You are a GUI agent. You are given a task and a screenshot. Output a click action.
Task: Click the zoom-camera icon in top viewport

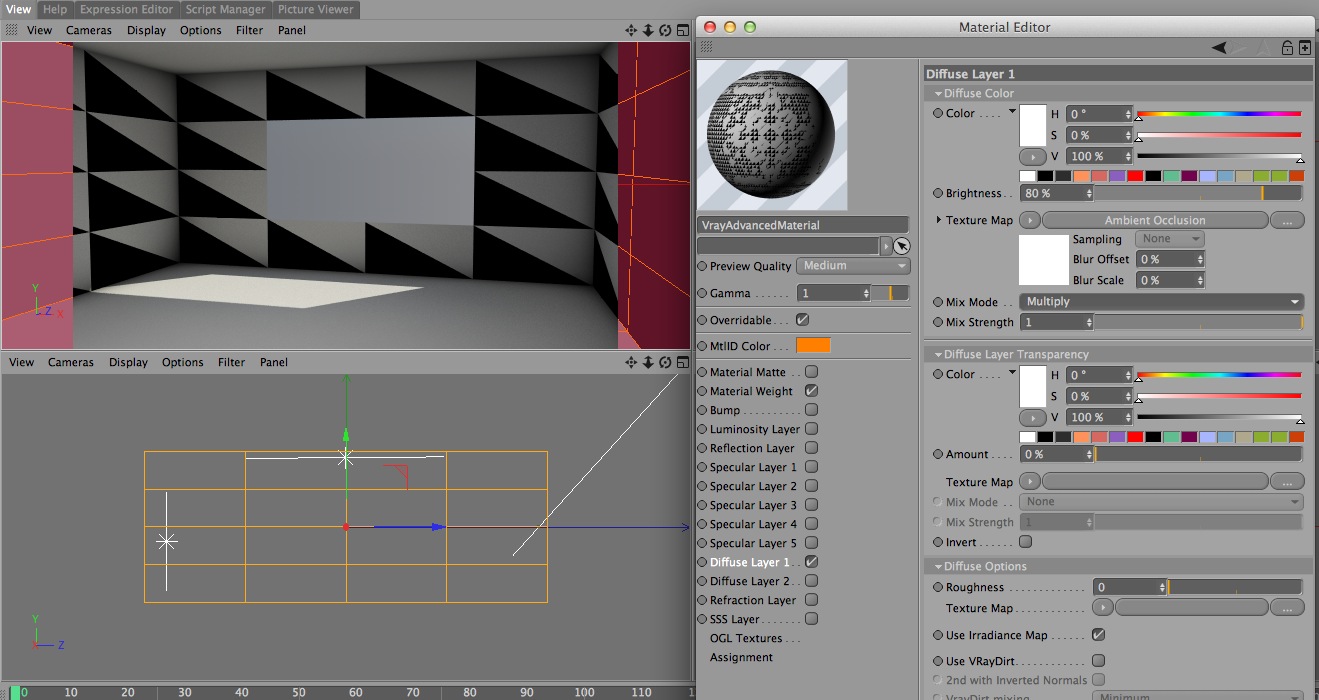click(x=648, y=30)
